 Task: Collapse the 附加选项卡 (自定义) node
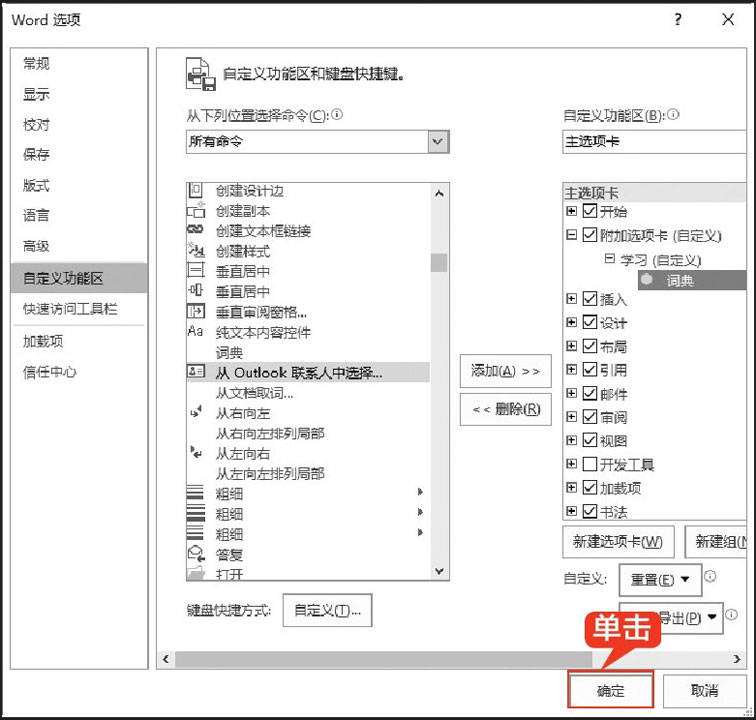click(571, 235)
